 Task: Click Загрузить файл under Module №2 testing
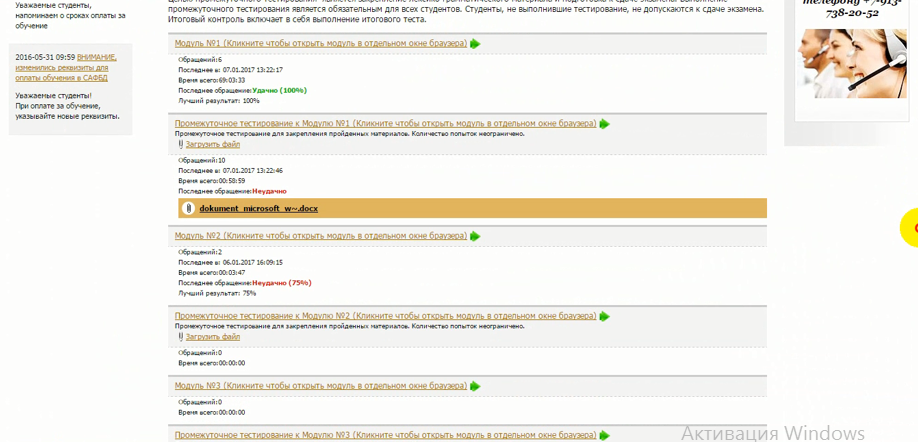(212, 337)
